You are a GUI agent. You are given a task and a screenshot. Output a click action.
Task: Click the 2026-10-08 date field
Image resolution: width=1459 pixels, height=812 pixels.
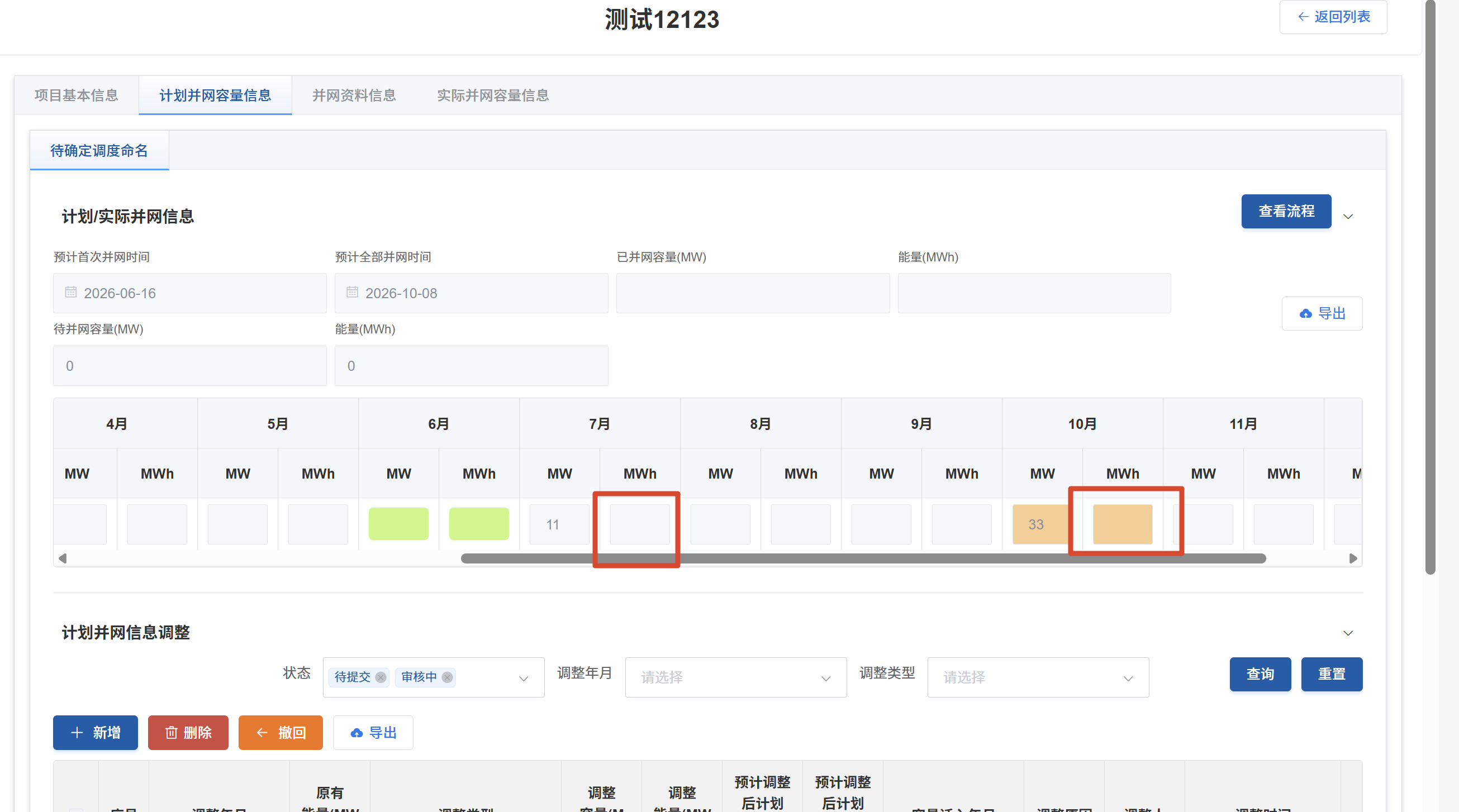471,293
